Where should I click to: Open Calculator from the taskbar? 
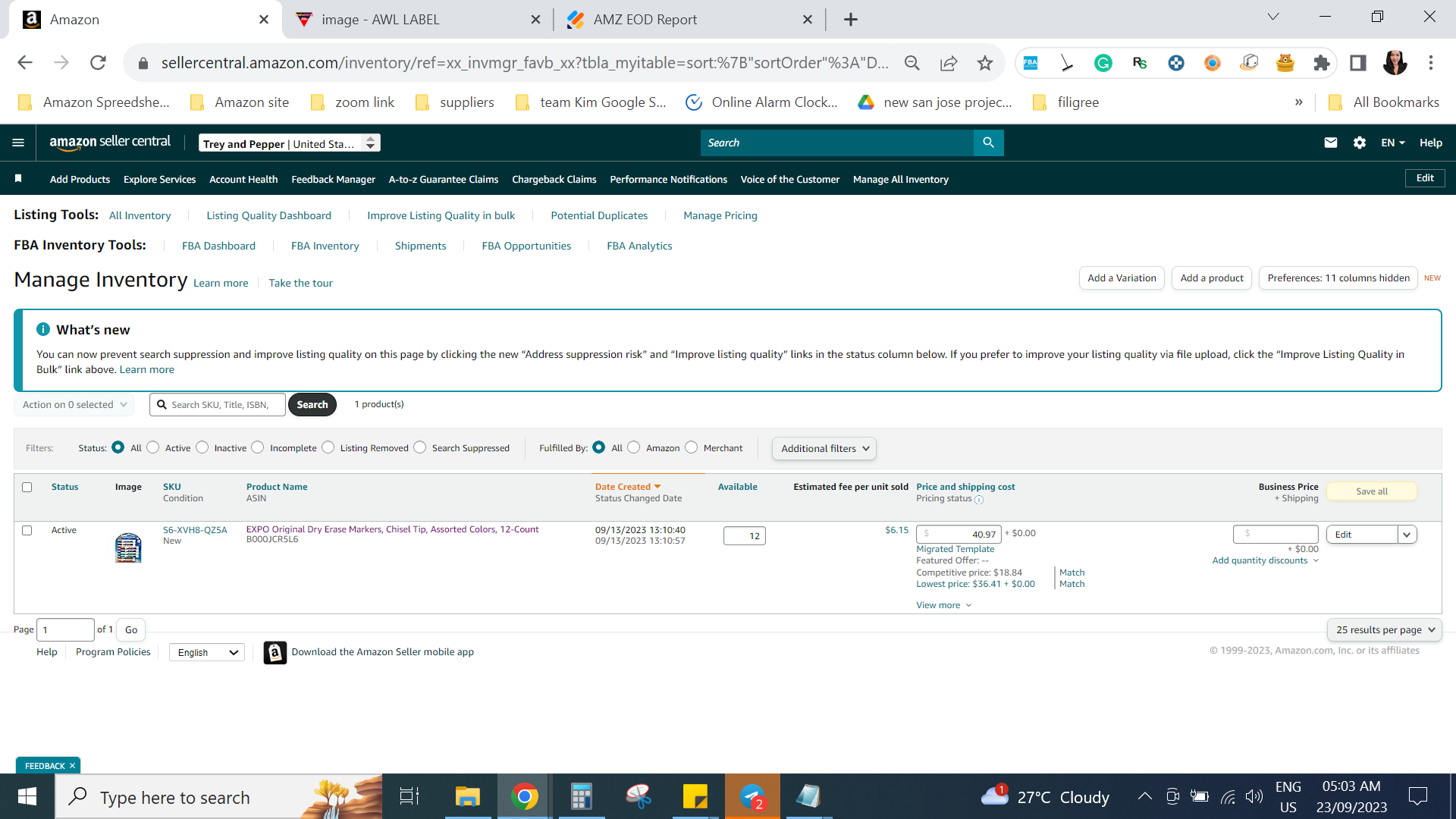pyautogui.click(x=581, y=796)
